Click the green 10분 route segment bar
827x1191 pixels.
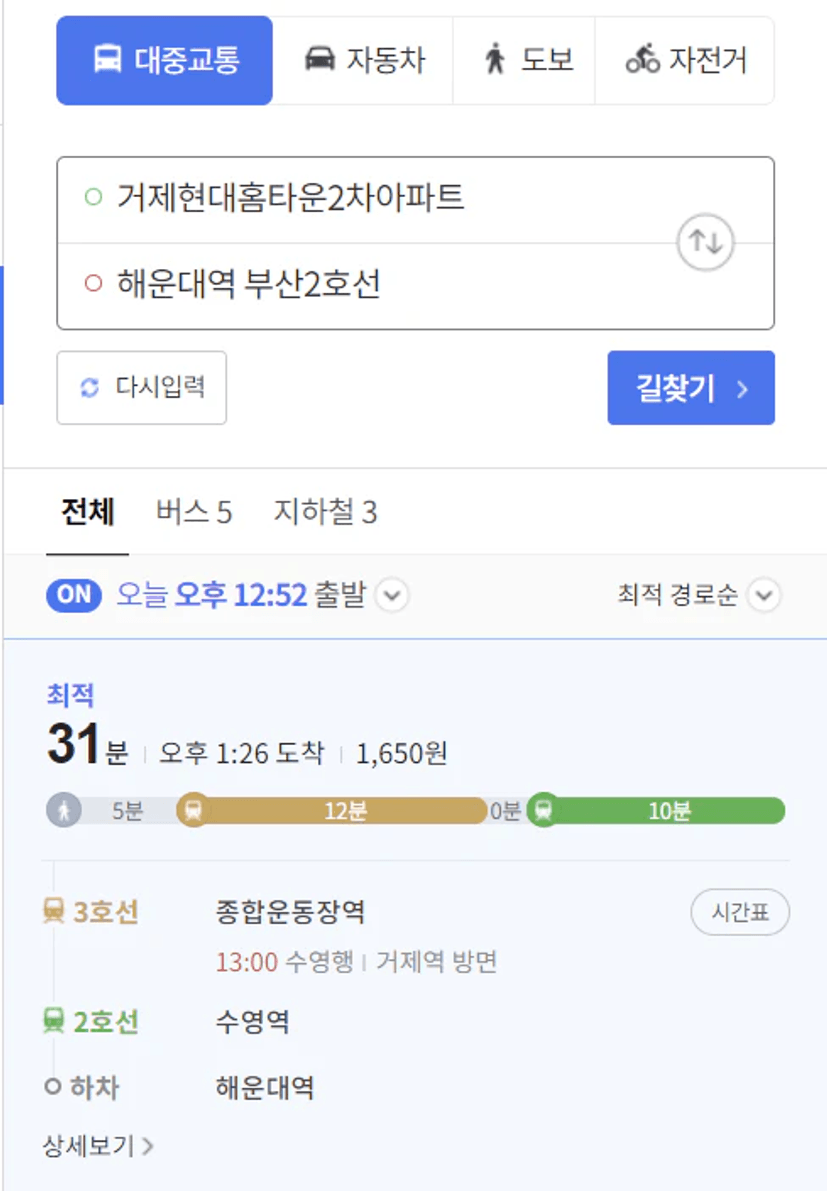tap(665, 810)
